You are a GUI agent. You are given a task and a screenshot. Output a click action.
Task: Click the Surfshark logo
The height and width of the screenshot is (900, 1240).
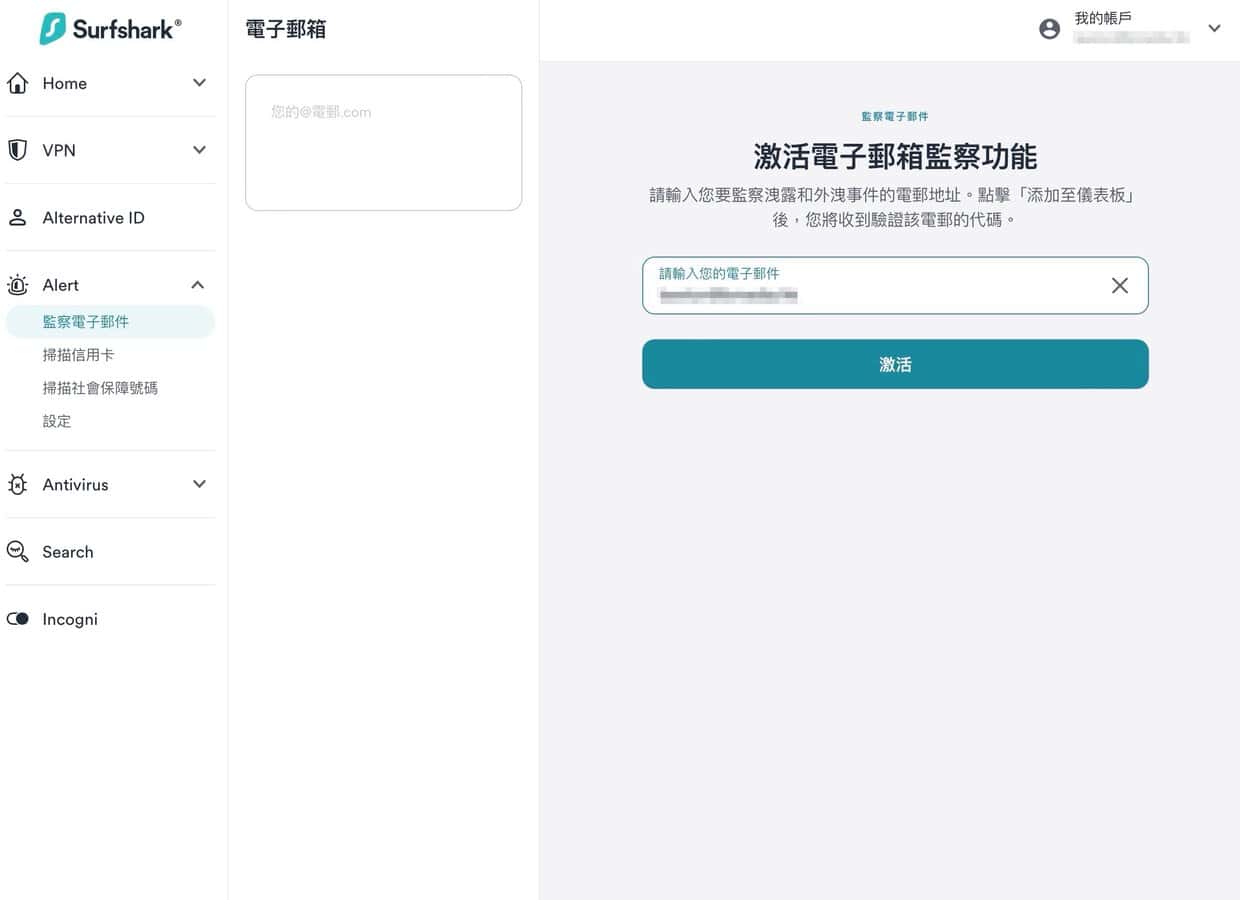point(110,29)
